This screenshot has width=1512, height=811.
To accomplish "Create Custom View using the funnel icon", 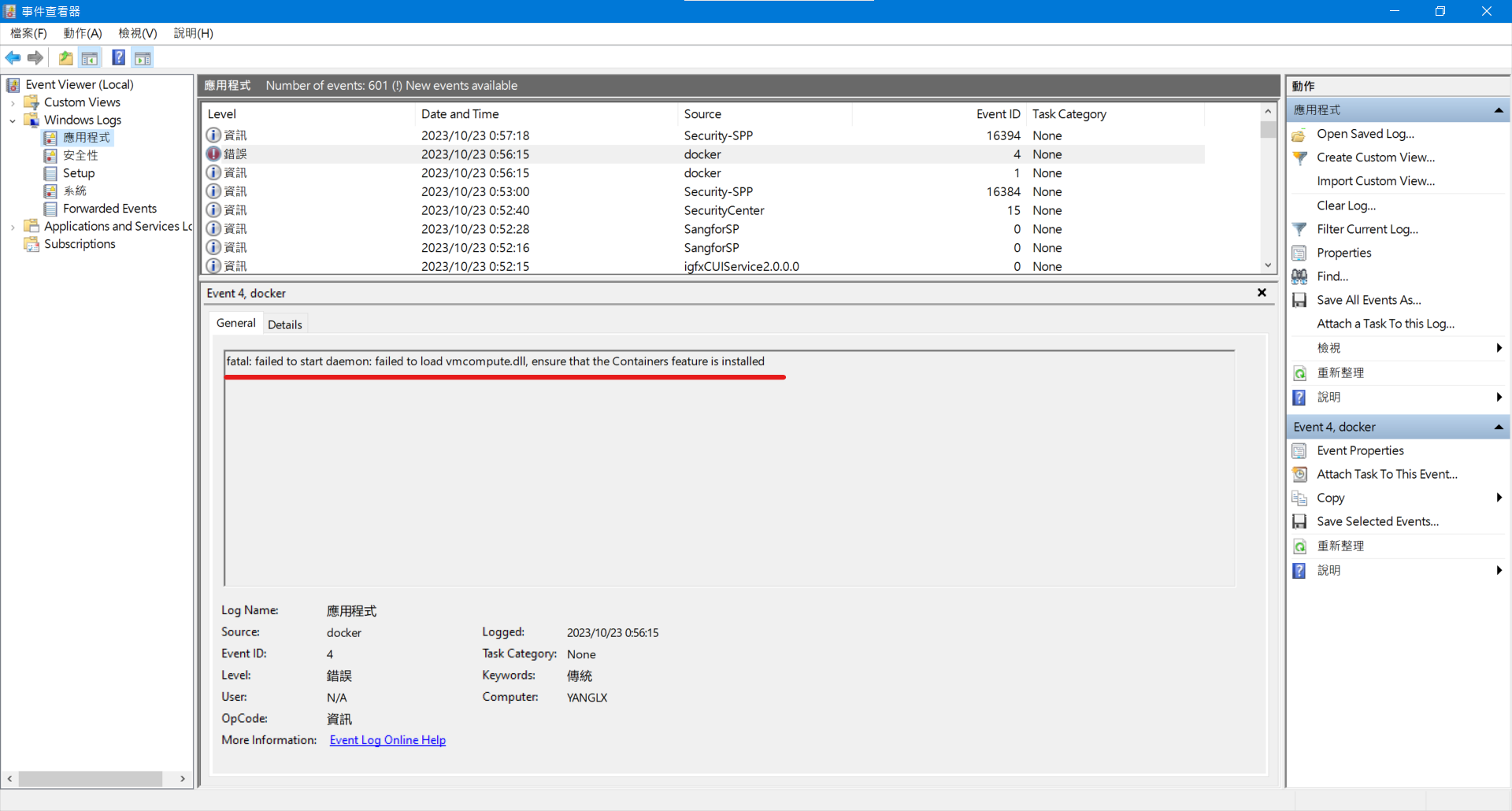I will pyautogui.click(x=1300, y=157).
